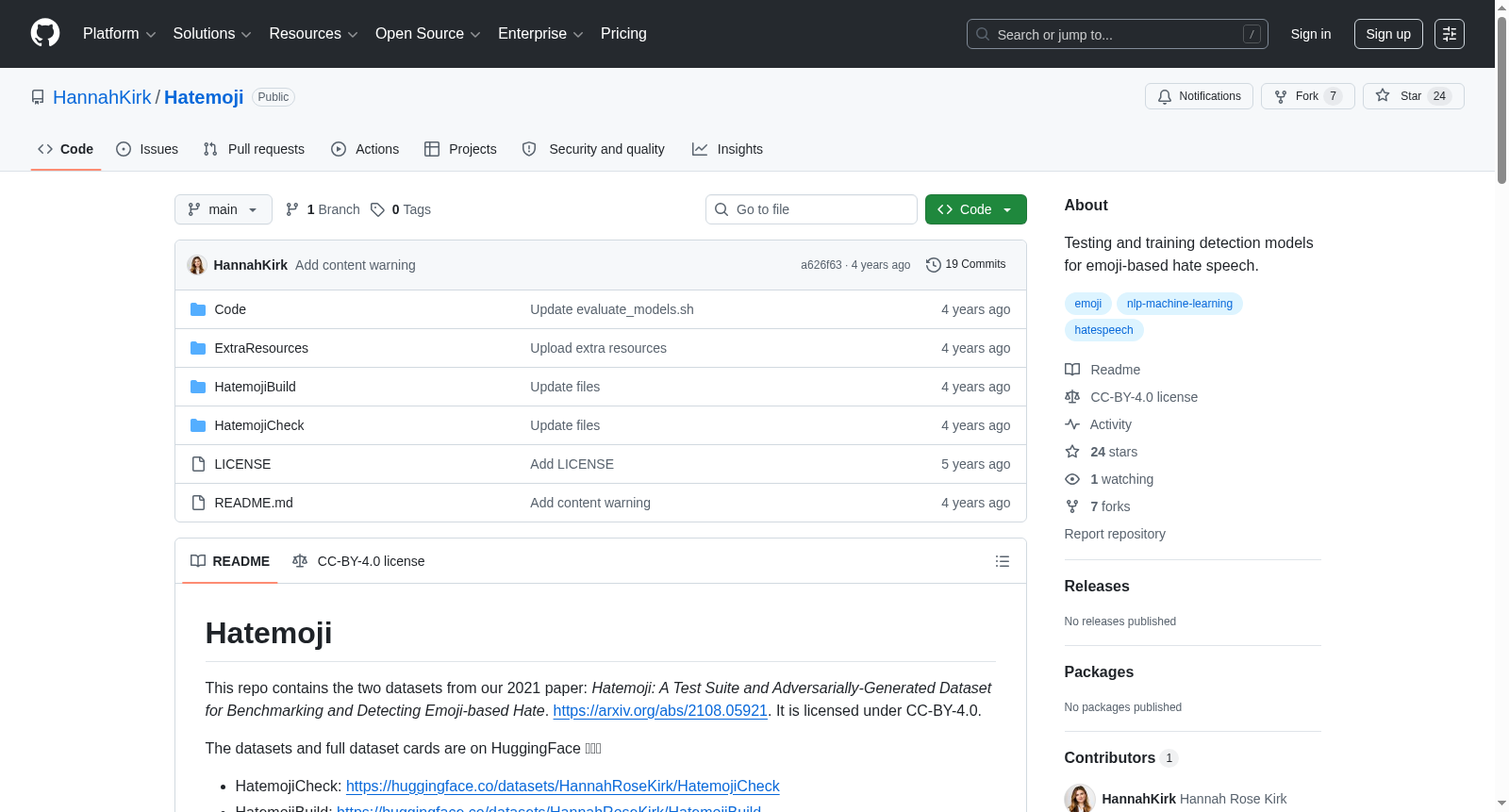Click the Code folder icon
The image size is (1509, 812).
198,309
